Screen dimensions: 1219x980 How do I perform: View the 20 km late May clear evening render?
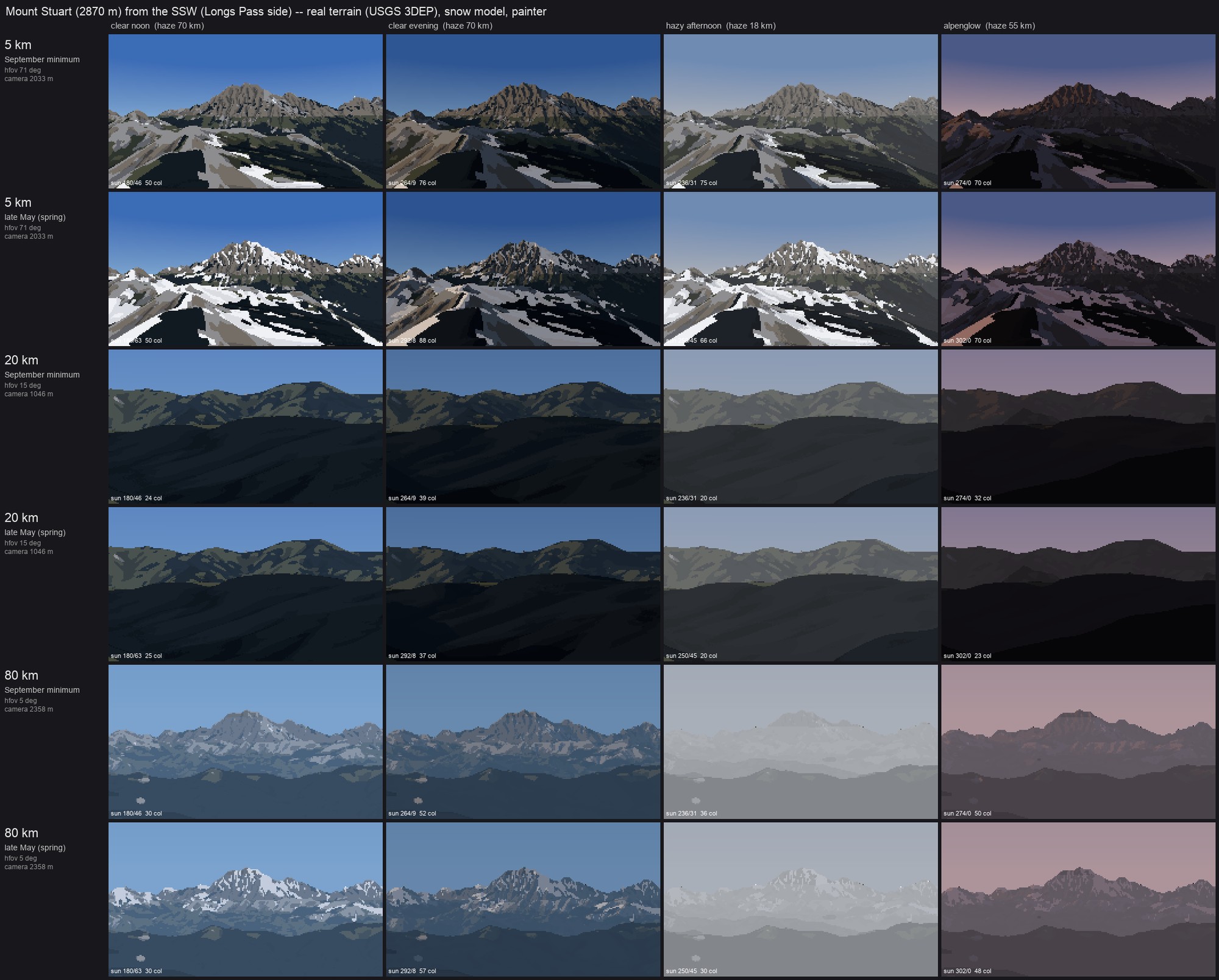click(x=523, y=584)
